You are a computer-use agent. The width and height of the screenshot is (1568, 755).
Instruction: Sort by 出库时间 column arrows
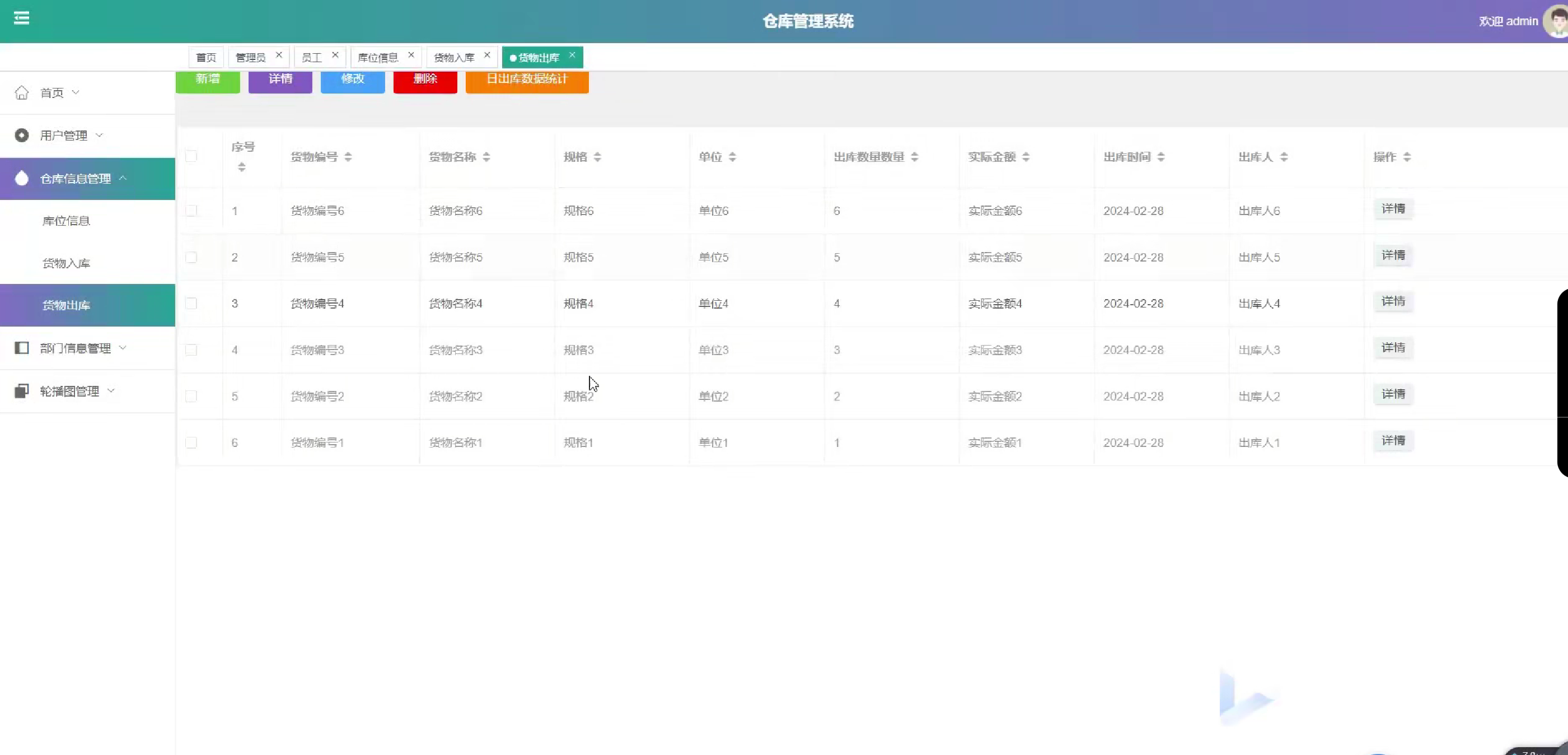click(1161, 157)
